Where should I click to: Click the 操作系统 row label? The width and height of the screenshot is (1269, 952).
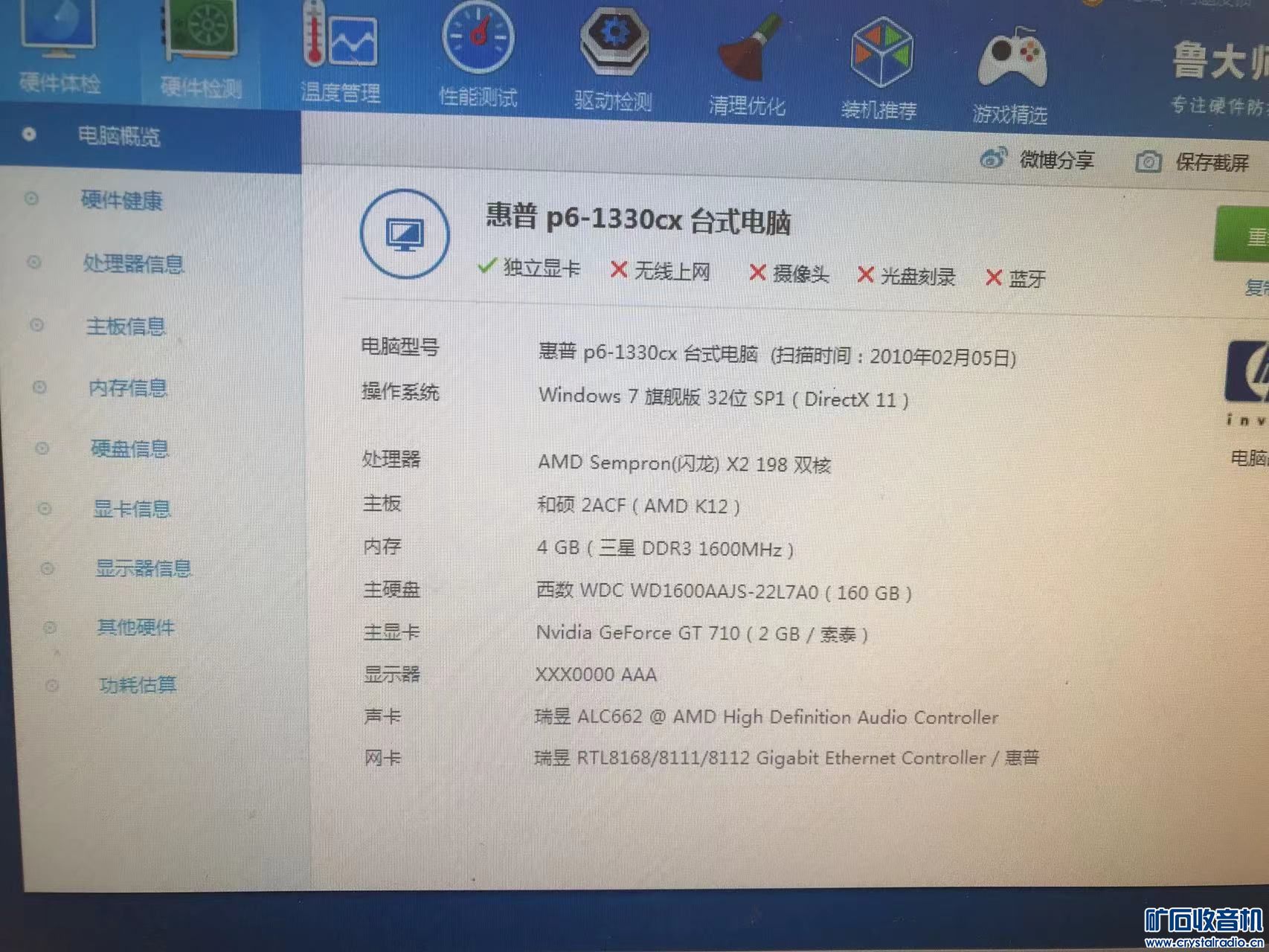click(x=400, y=391)
